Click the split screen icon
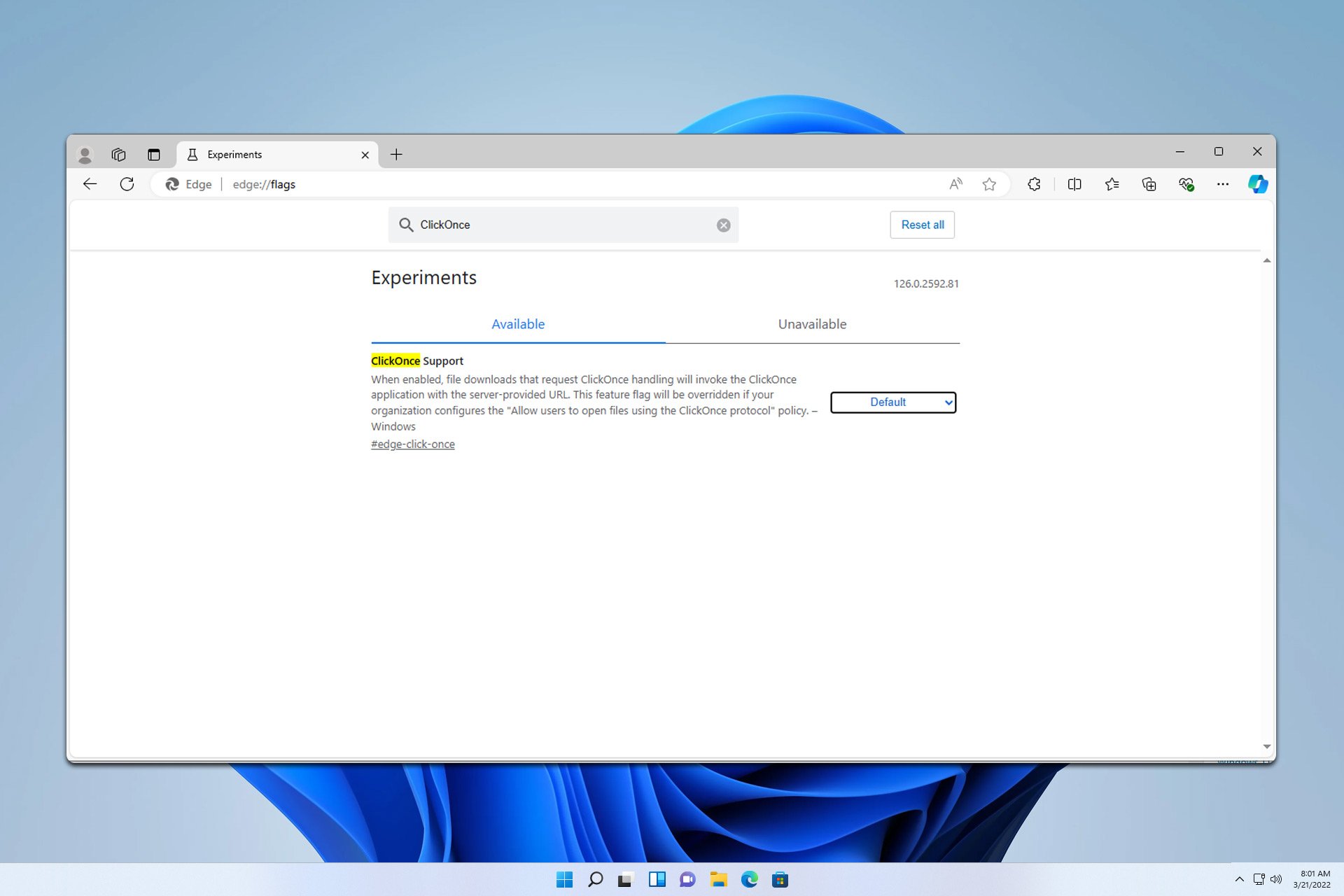 pyautogui.click(x=1074, y=184)
